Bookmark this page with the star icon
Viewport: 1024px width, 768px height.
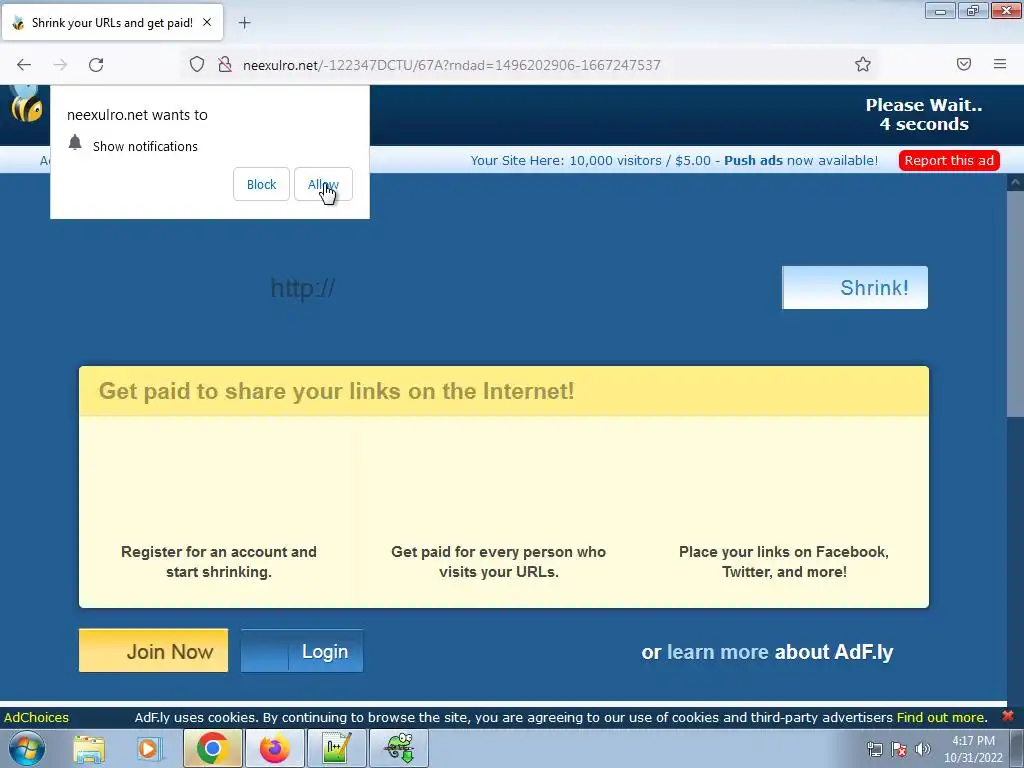coord(863,64)
